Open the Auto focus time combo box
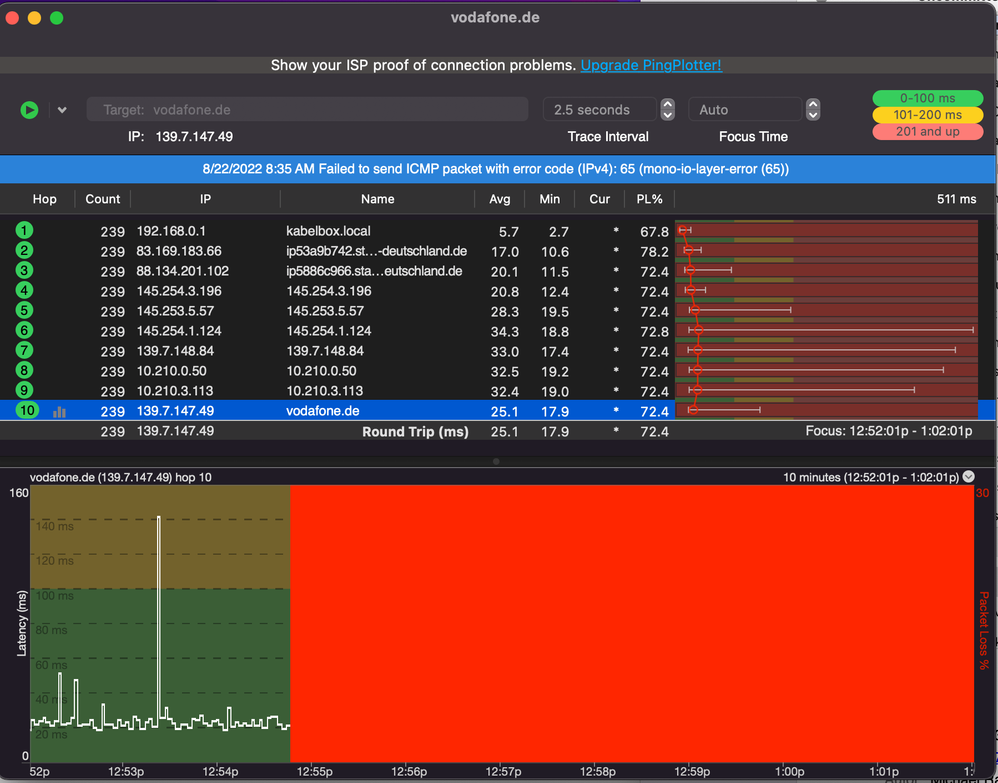Image resolution: width=998 pixels, height=783 pixels. [x=745, y=109]
